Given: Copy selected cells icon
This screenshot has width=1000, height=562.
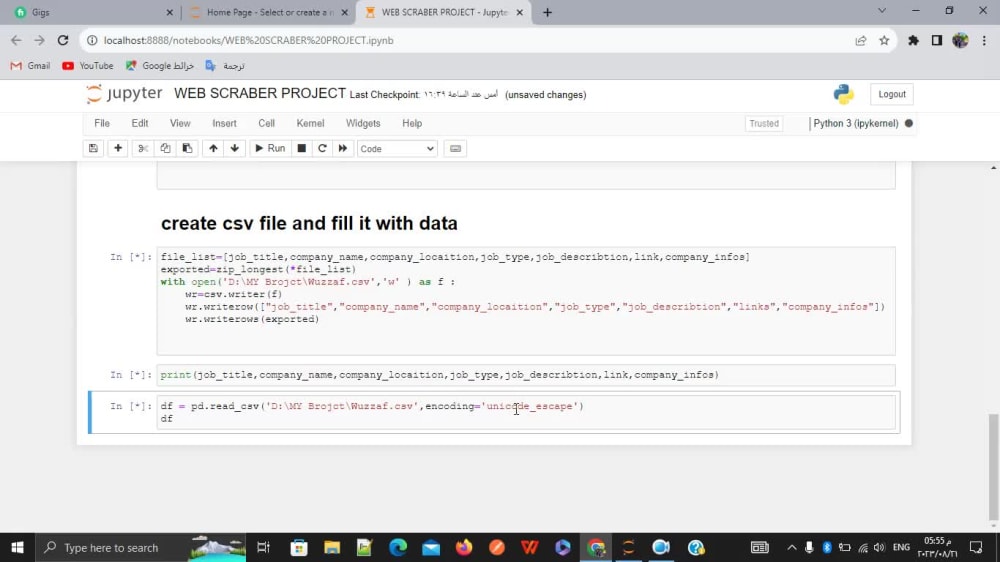Looking at the screenshot, I should [x=165, y=149].
